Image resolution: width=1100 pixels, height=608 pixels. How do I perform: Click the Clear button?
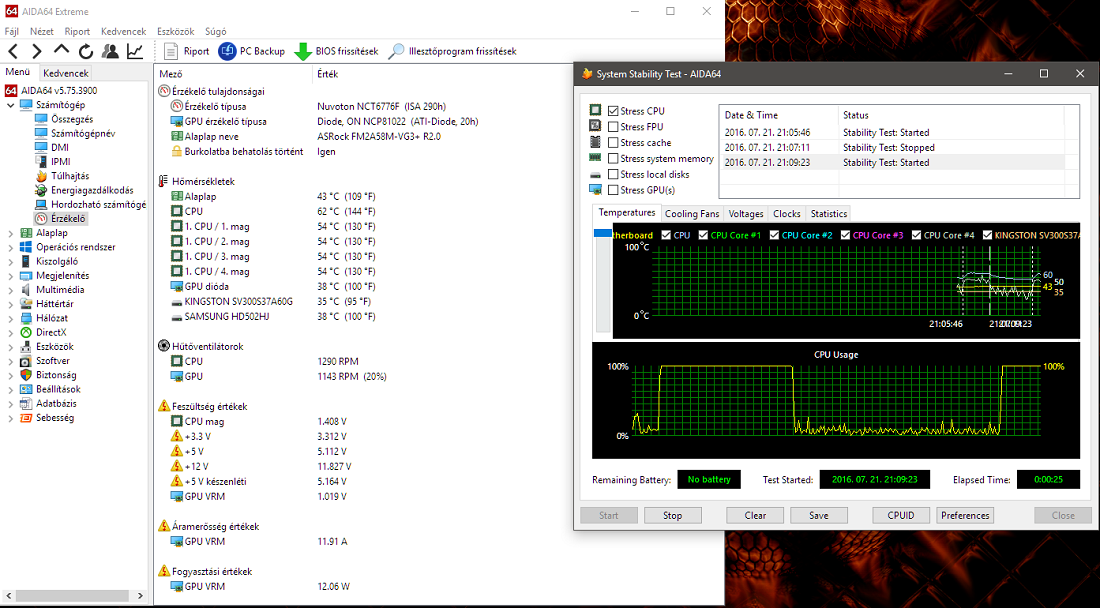[755, 515]
